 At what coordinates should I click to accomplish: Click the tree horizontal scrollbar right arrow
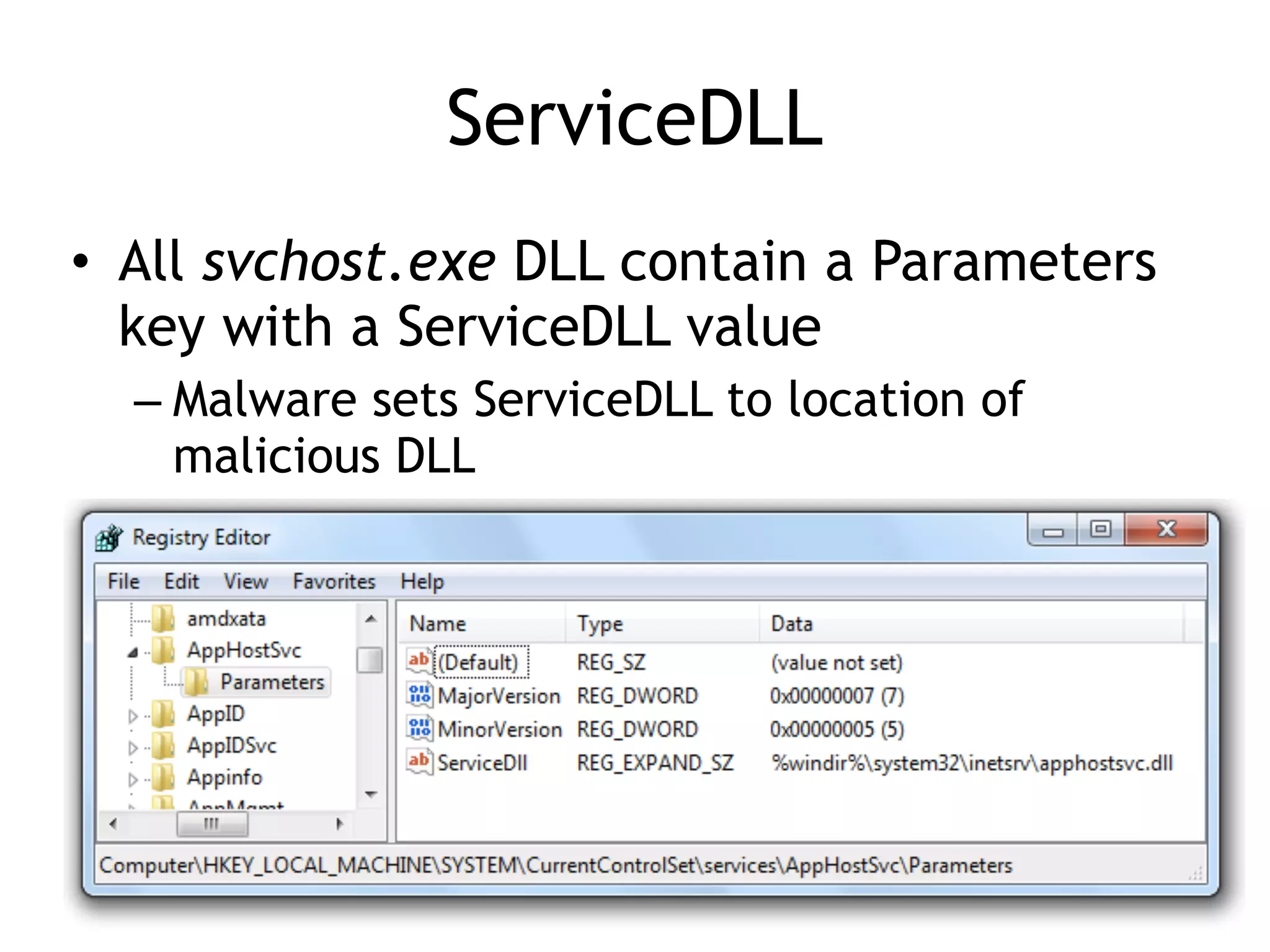coord(339,824)
